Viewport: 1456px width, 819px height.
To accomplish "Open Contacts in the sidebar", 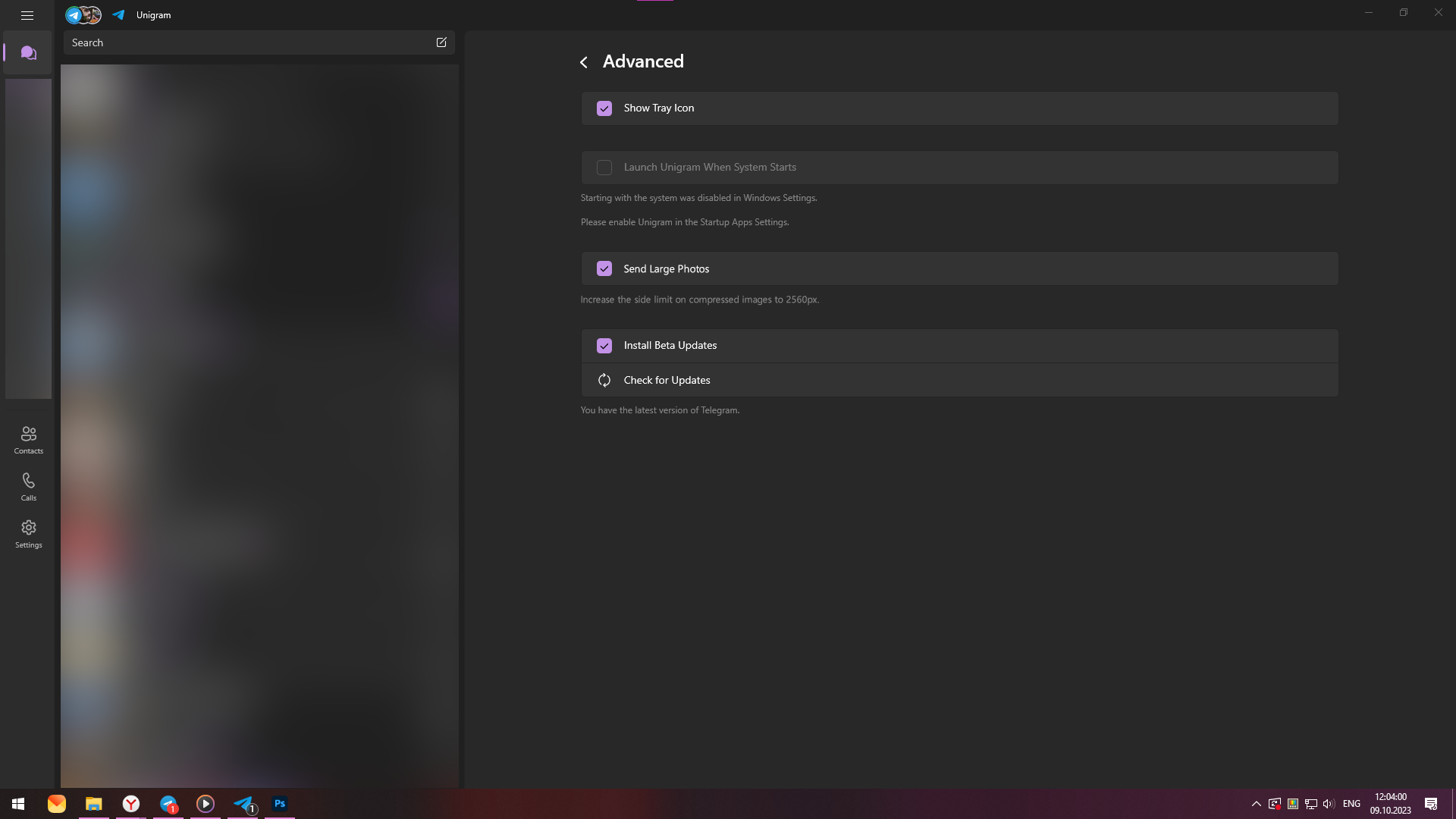I will (x=28, y=440).
